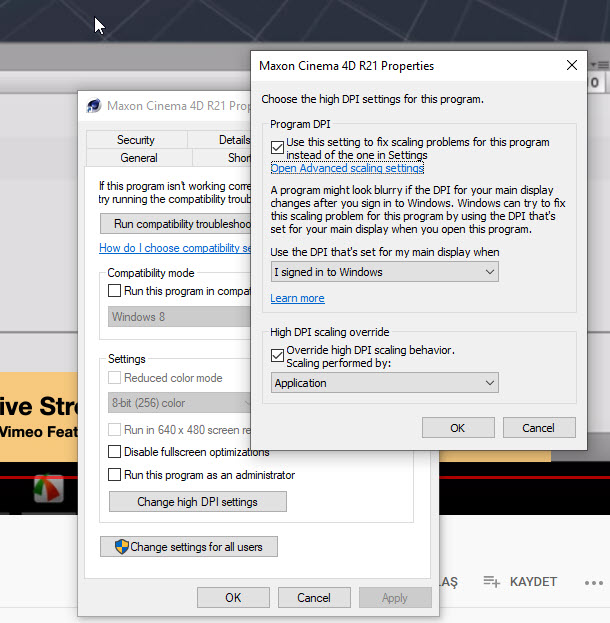Uncheck 'Use this setting to fix scaling problems'

coord(277,147)
